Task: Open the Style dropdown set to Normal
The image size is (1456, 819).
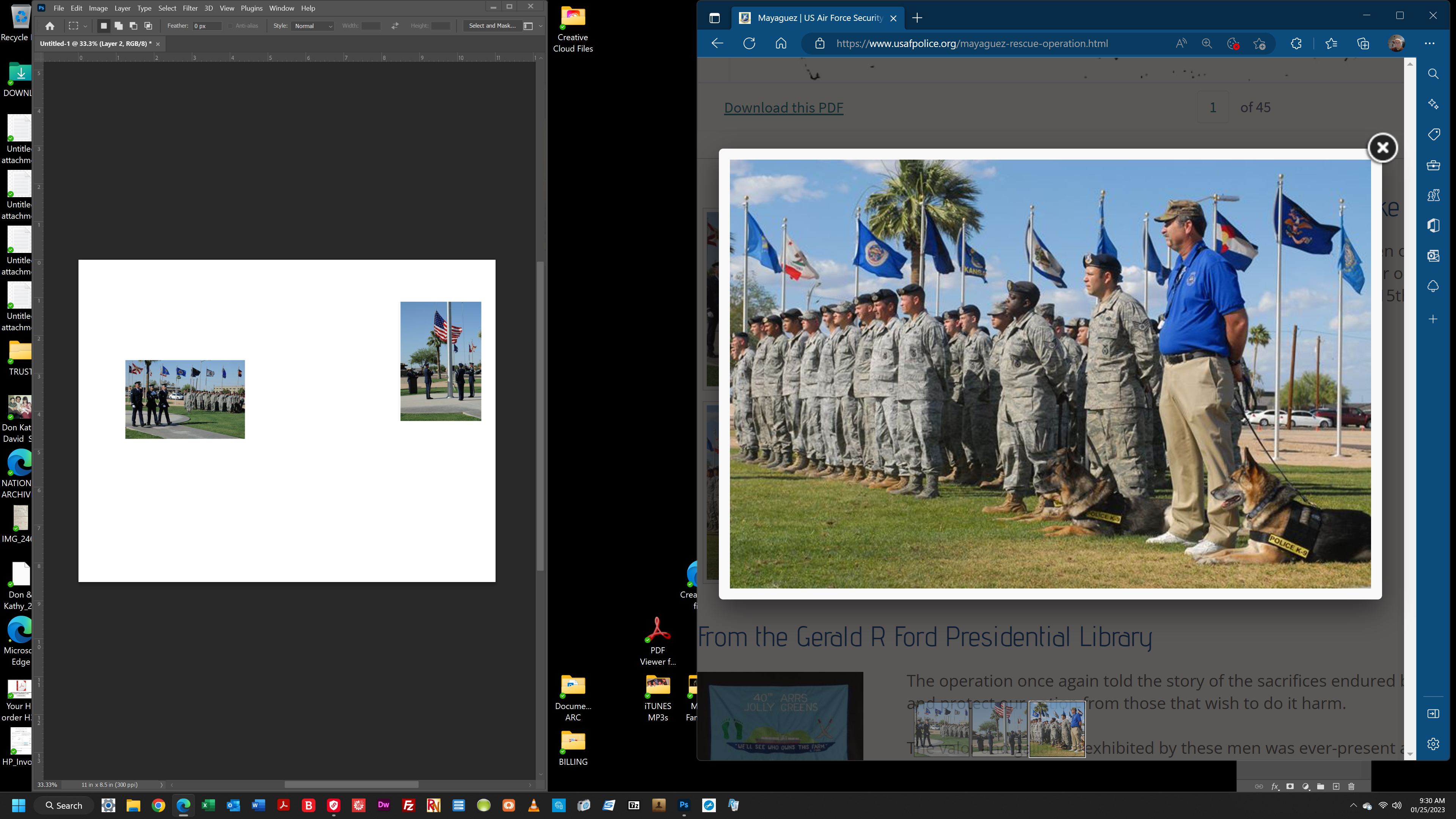Action: (313, 26)
